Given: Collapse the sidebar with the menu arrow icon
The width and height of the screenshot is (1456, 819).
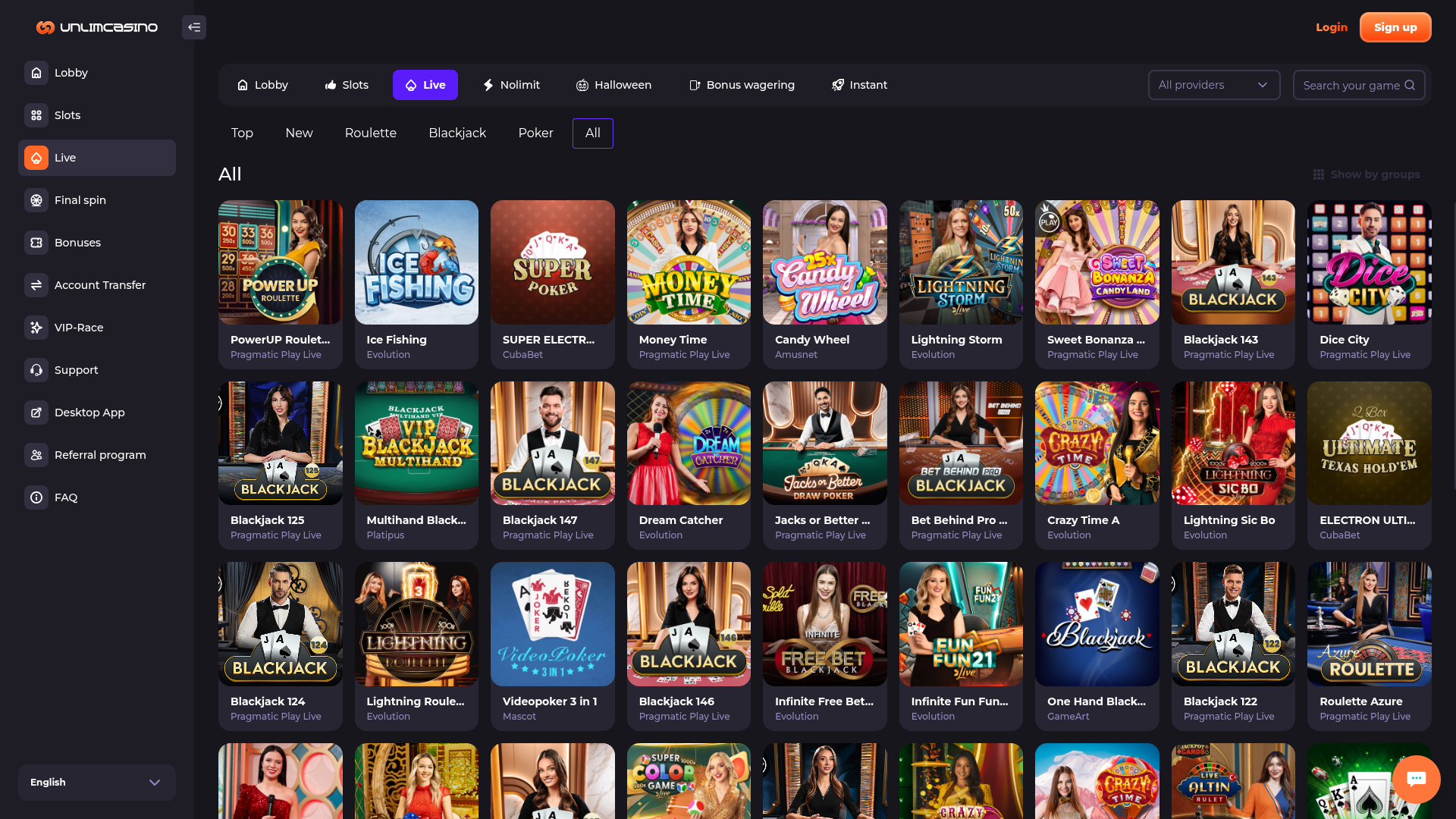Looking at the screenshot, I should [194, 27].
